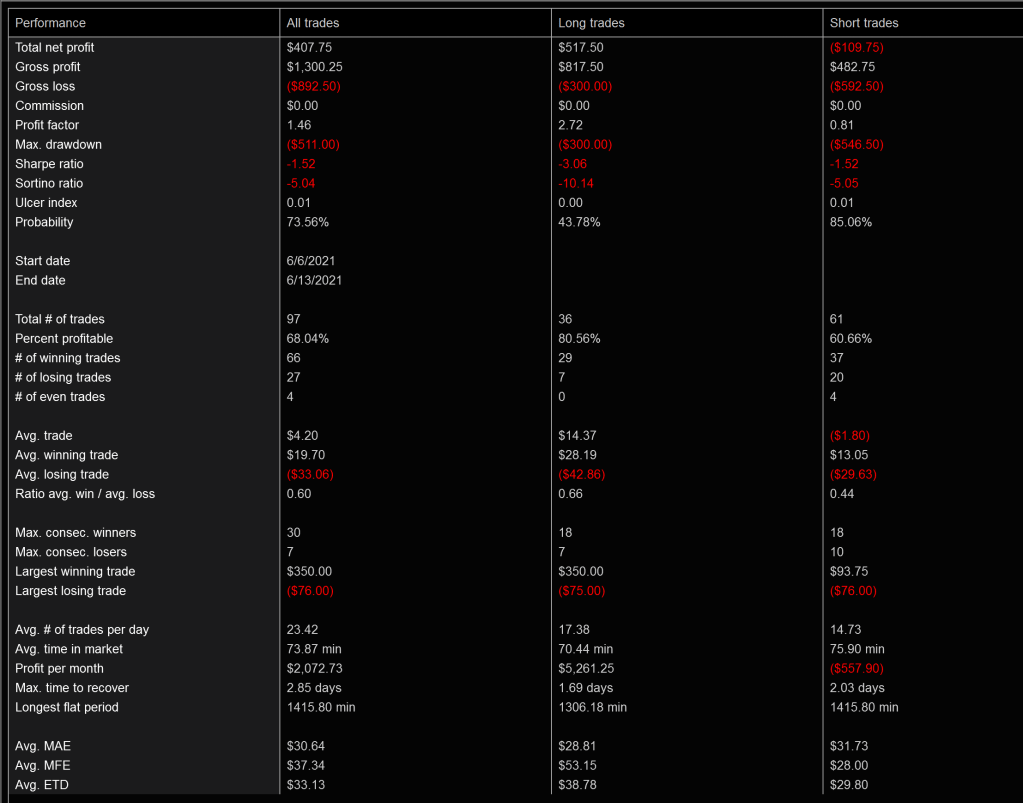The width and height of the screenshot is (1023, 803).
Task: Click the Long trades column header
Action: click(591, 23)
